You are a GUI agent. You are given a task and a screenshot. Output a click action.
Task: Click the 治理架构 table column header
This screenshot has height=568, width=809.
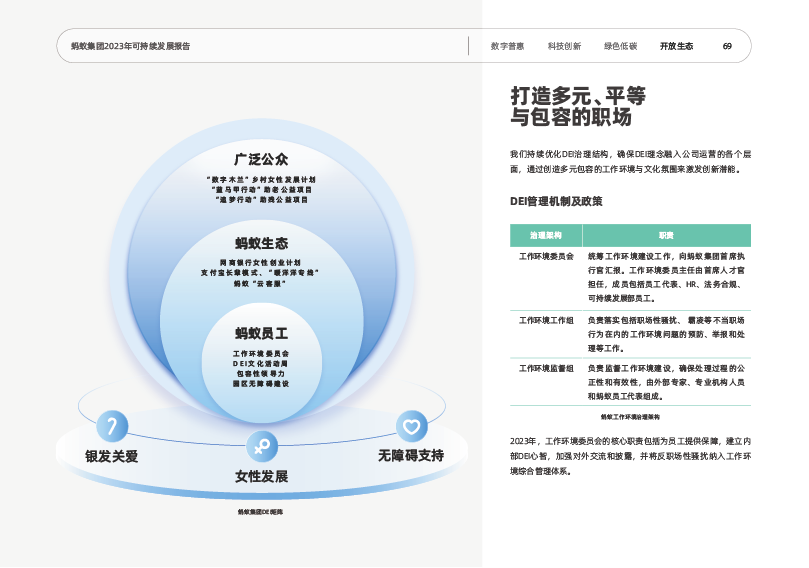[x=545, y=235]
